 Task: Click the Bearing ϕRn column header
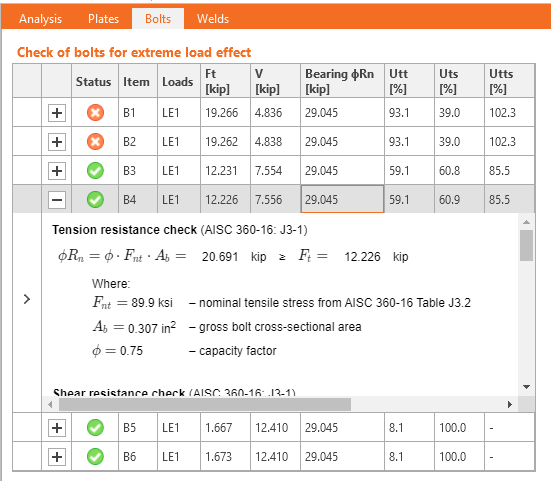342,81
